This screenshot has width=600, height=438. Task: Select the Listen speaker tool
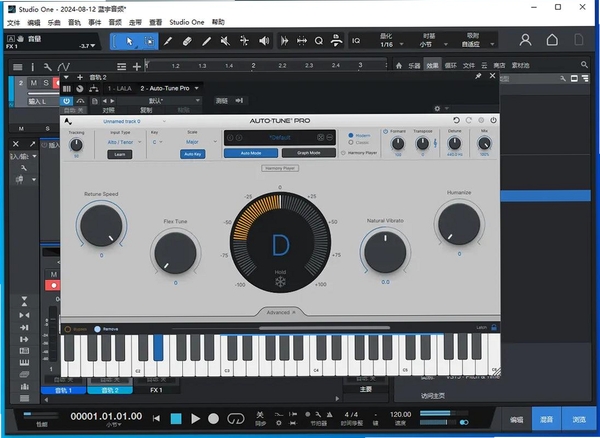coord(264,41)
